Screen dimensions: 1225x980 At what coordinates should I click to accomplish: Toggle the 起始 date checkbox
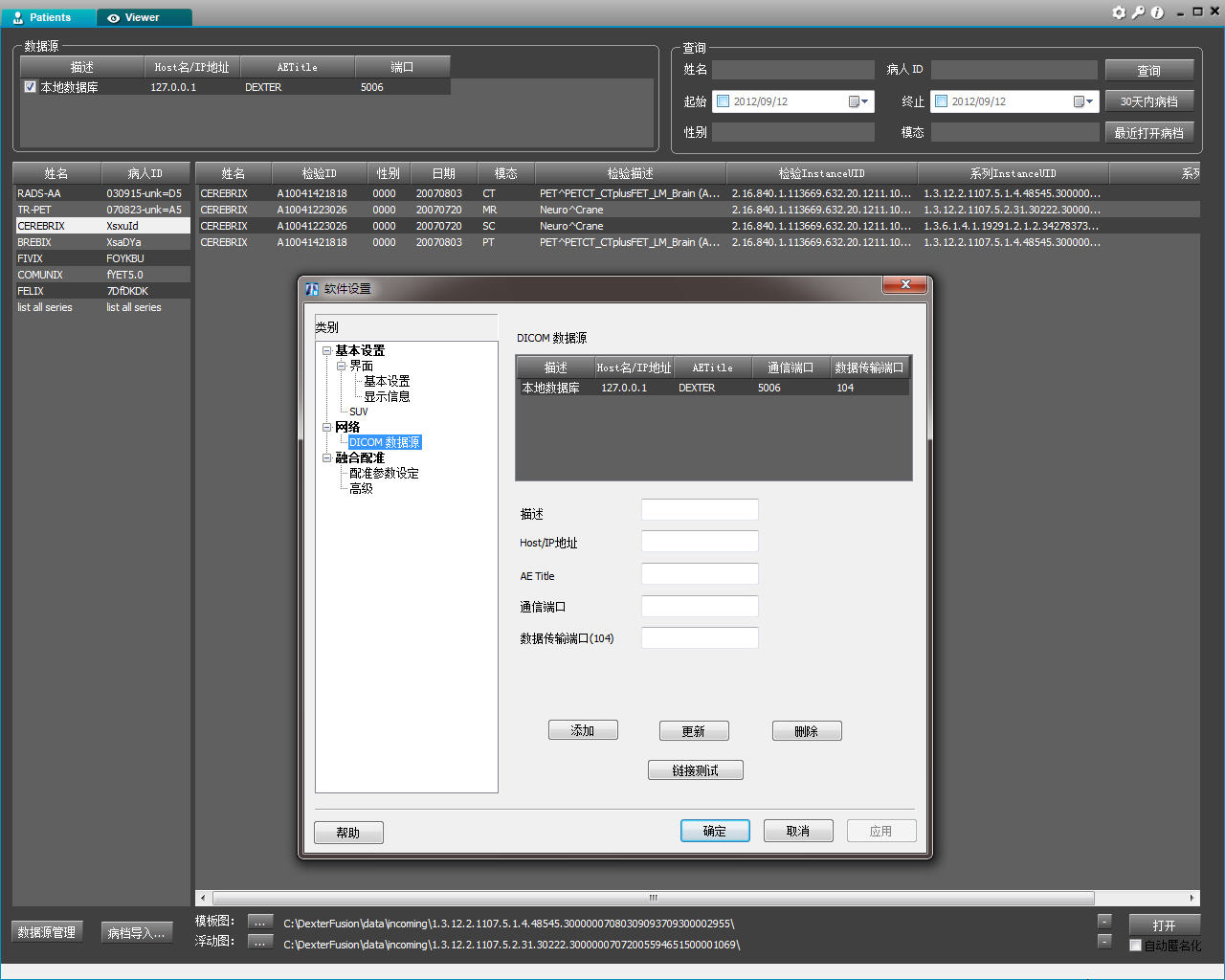pos(724,101)
